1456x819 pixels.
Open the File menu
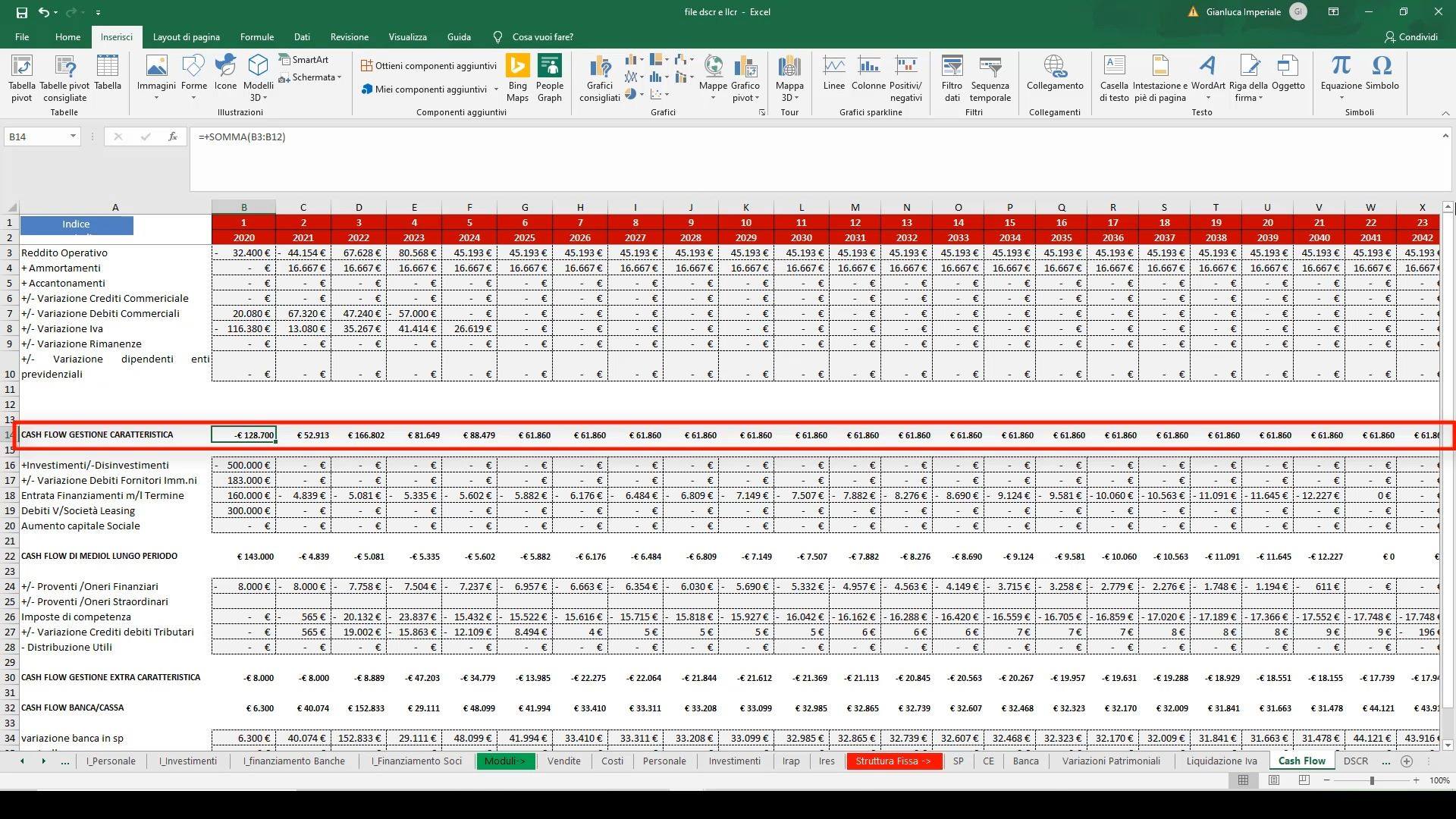pyautogui.click(x=22, y=37)
